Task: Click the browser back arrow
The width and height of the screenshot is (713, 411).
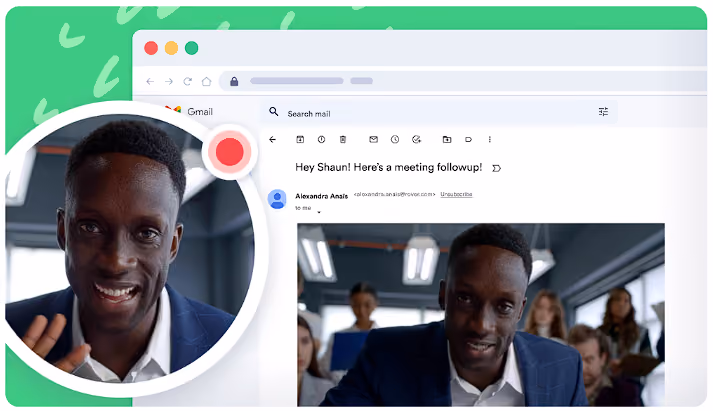Action: point(150,81)
